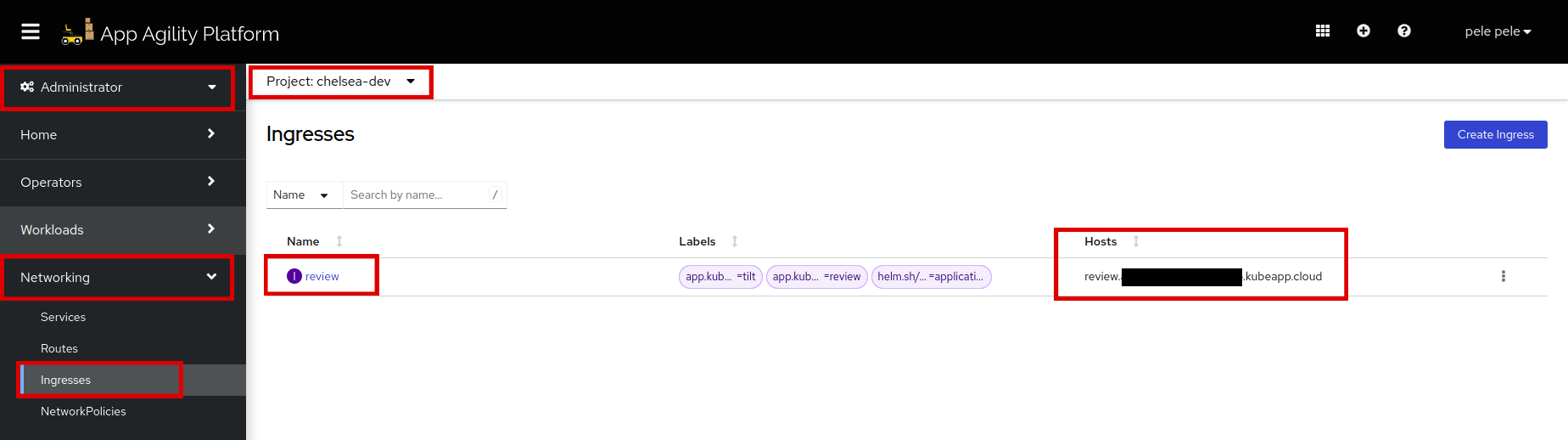
Task: Open the Administrator perspective switcher
Action: (x=118, y=87)
